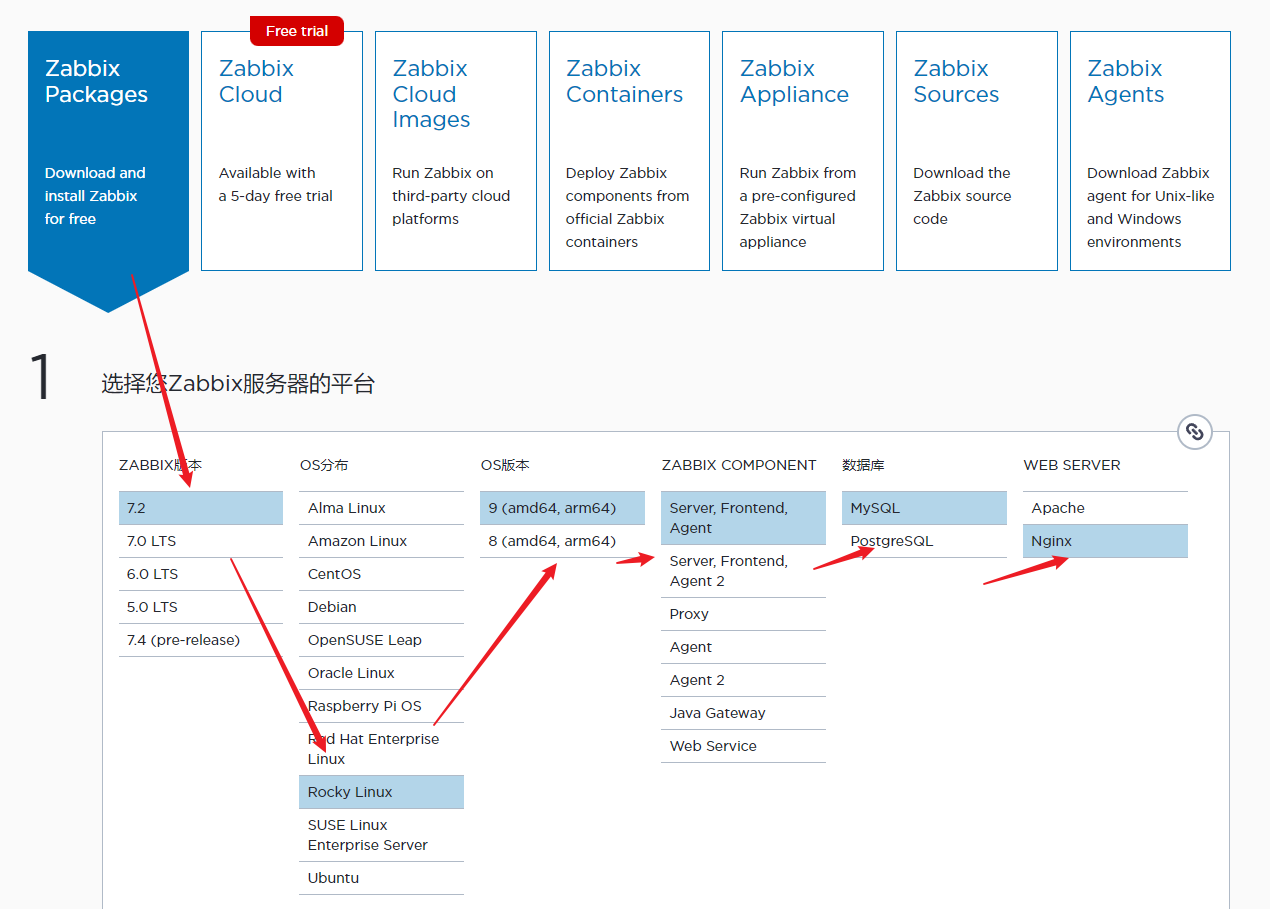
Task: Choose Red Hat Enterprise Linux distribution
Action: 382,749
